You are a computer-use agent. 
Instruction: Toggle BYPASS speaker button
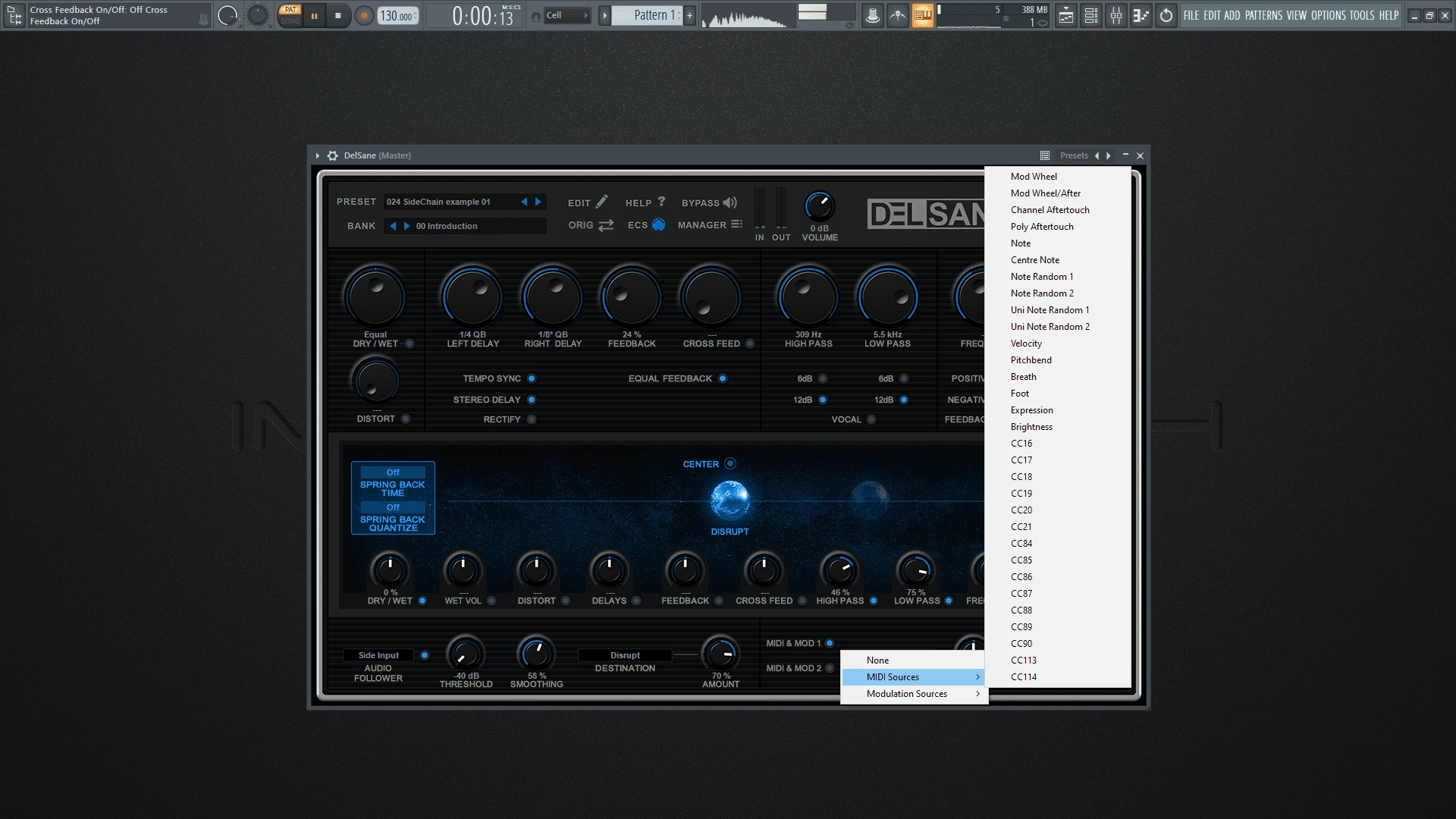point(709,202)
